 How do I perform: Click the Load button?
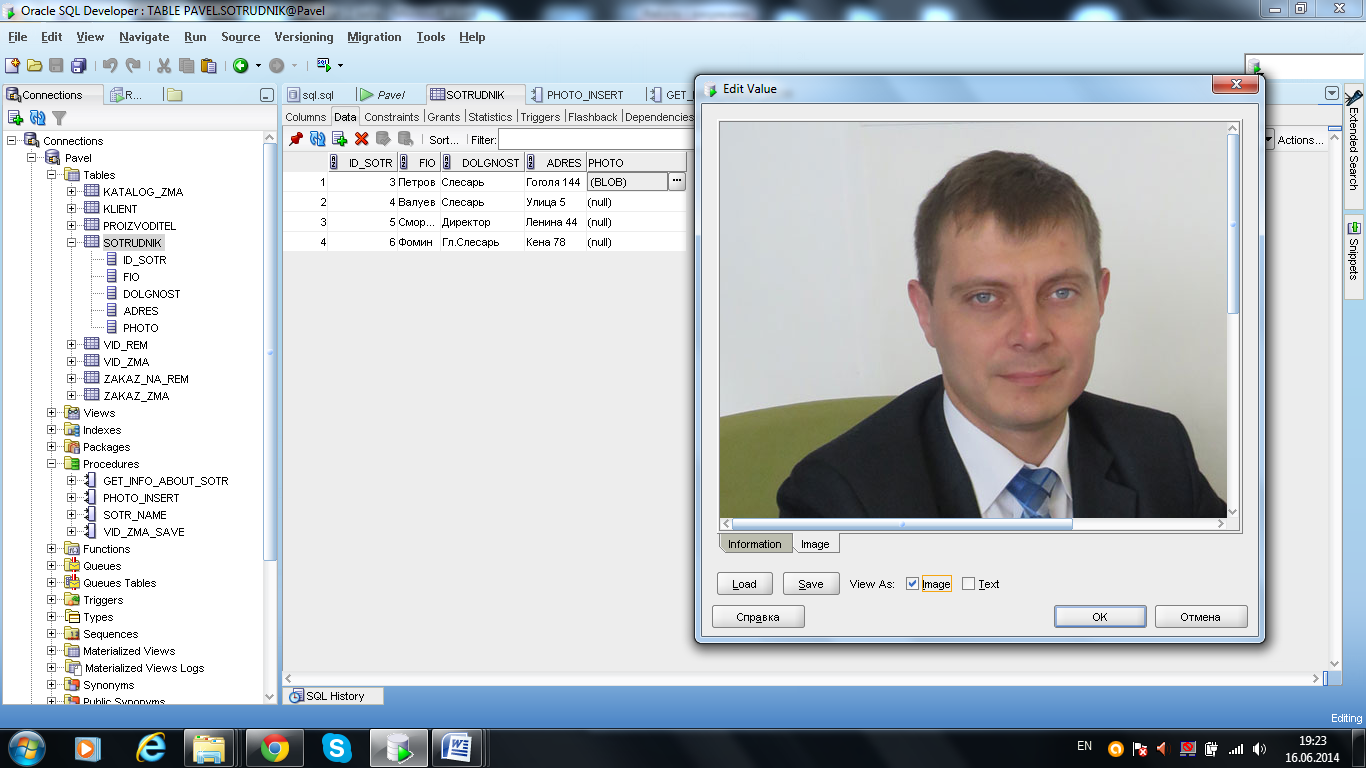coord(745,584)
